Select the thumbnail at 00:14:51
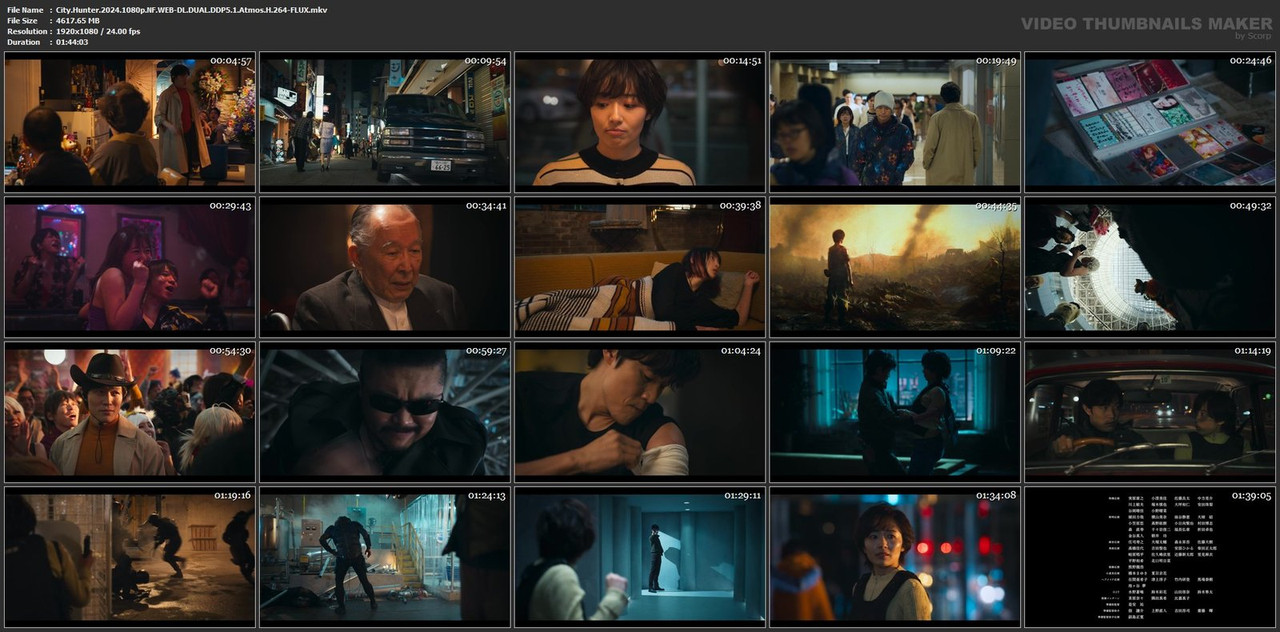Viewport: 1280px width, 632px height. 640,120
